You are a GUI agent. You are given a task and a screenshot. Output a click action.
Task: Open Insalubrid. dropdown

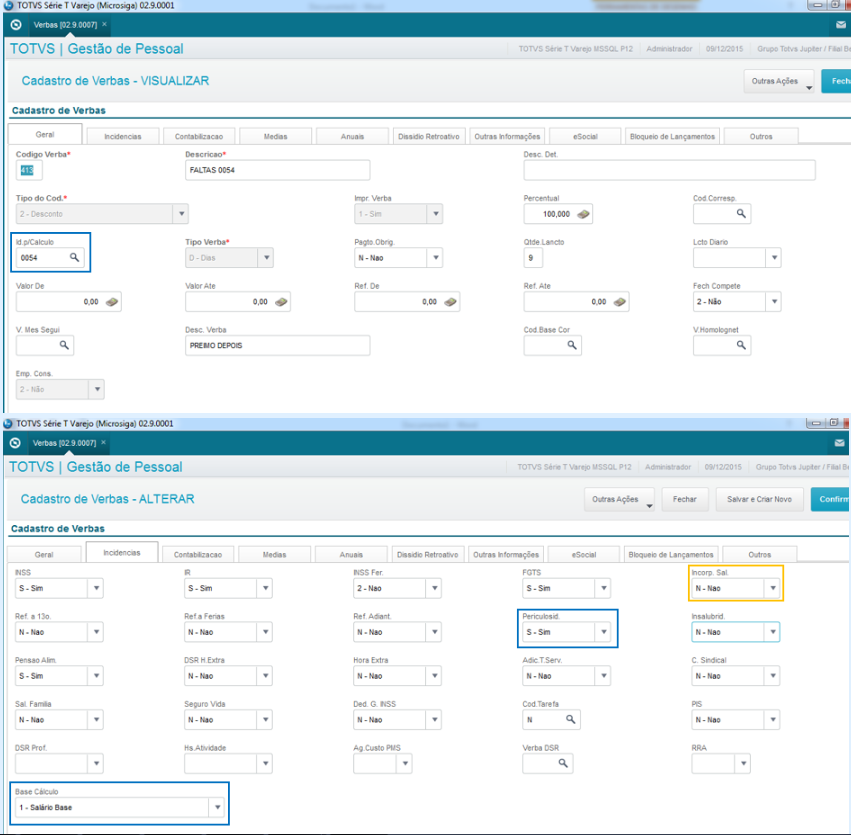click(x=773, y=632)
